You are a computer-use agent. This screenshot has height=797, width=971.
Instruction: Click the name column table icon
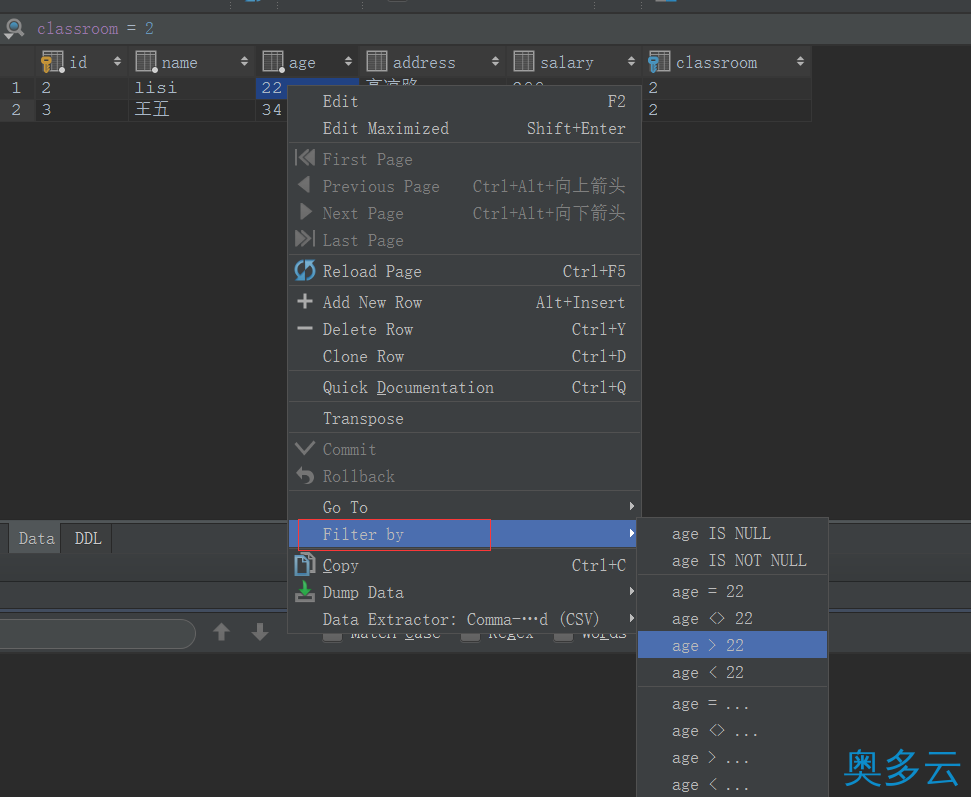tap(146, 62)
